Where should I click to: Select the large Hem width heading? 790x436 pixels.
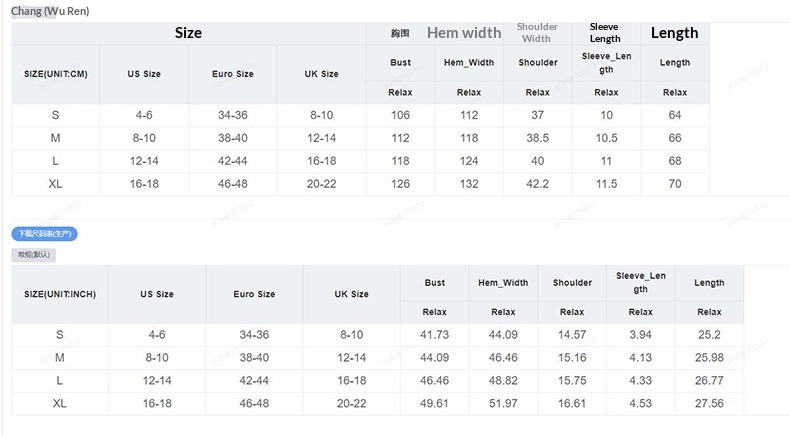click(464, 33)
